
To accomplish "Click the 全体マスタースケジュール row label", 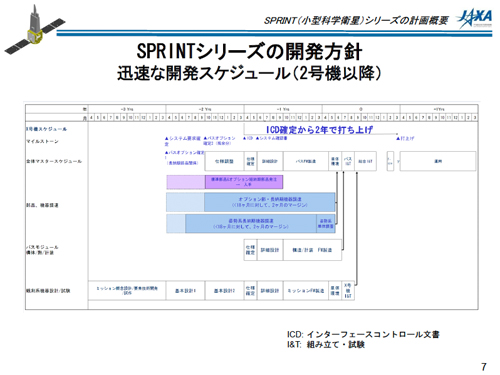I will click(54, 161).
